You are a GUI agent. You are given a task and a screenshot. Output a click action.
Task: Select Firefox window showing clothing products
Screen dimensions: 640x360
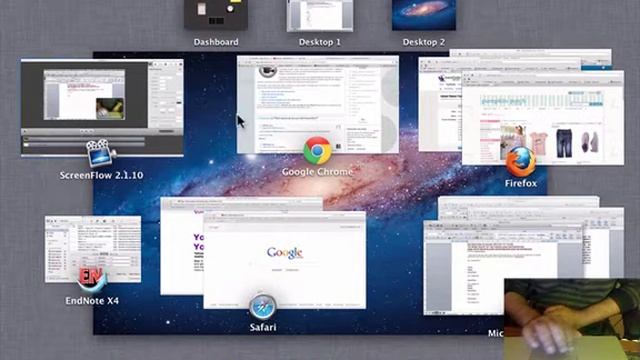(x=543, y=118)
